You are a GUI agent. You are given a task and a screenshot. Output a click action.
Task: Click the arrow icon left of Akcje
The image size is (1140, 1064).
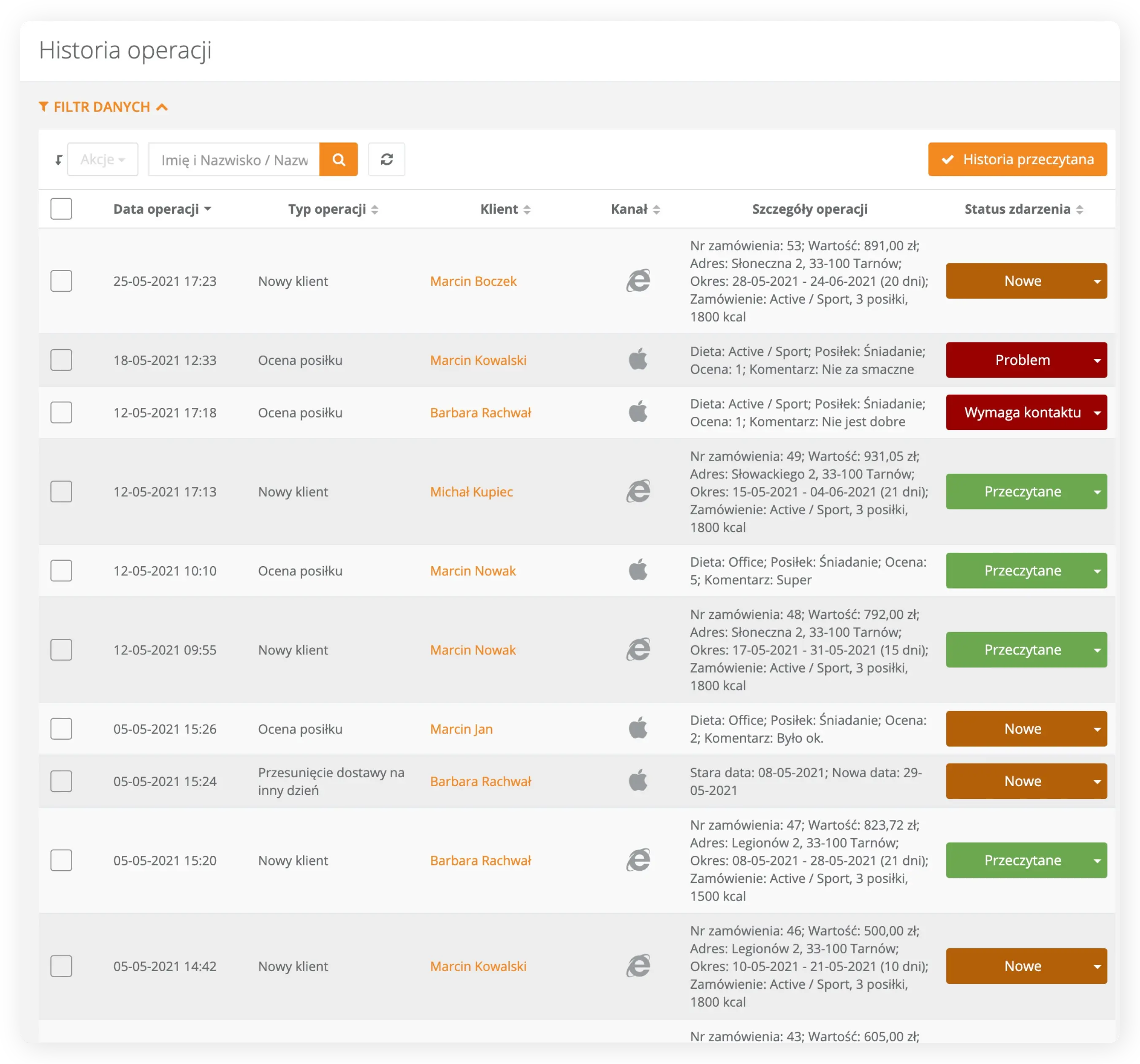tap(59, 160)
